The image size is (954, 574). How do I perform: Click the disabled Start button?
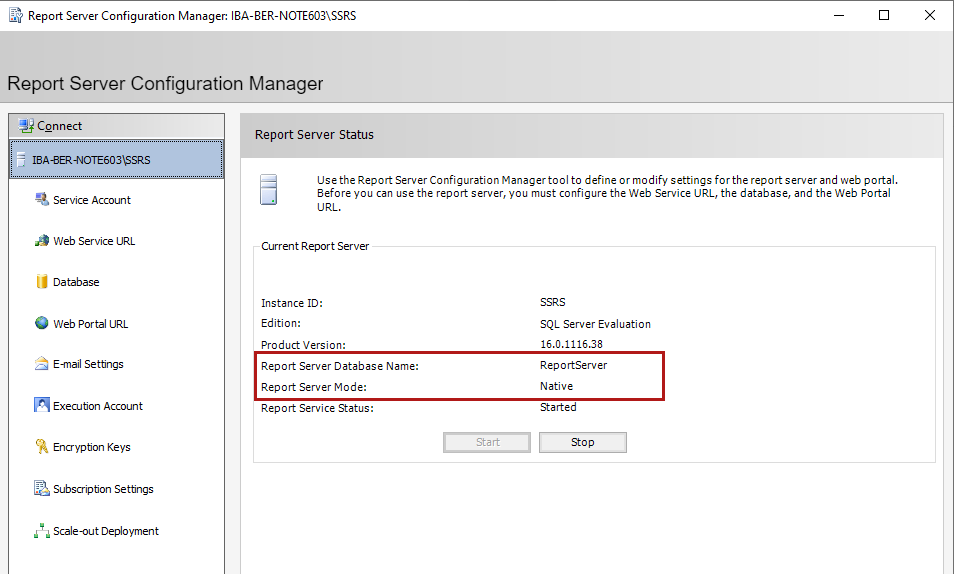tap(487, 443)
